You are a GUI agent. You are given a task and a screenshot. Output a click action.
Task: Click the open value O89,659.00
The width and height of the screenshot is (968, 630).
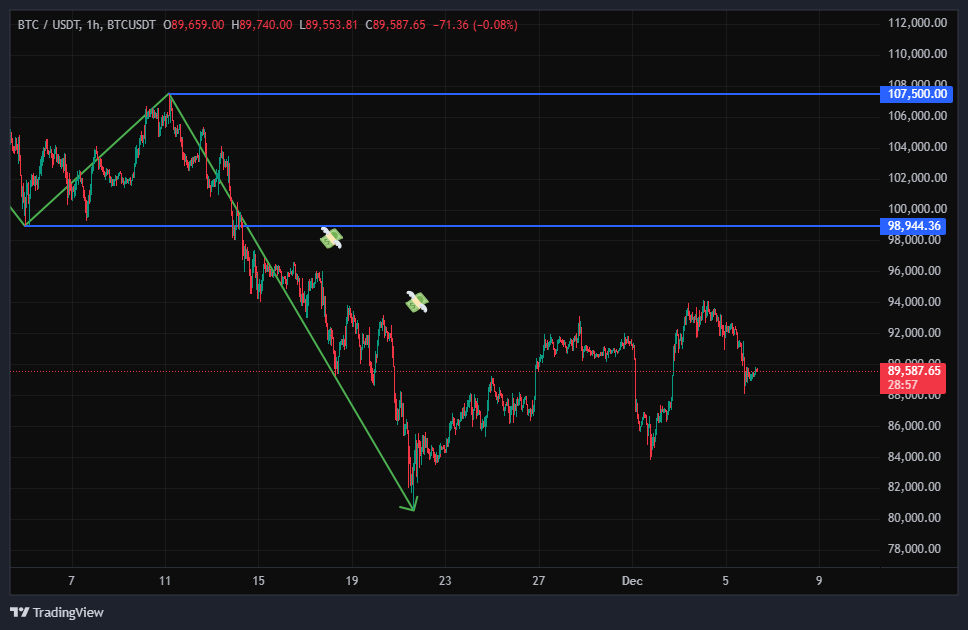click(194, 24)
